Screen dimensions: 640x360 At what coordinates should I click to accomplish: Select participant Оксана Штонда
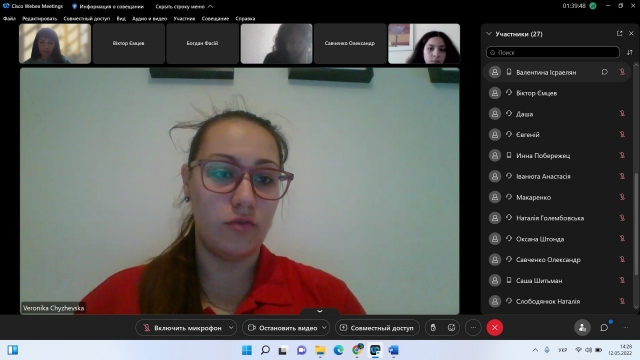(557, 239)
